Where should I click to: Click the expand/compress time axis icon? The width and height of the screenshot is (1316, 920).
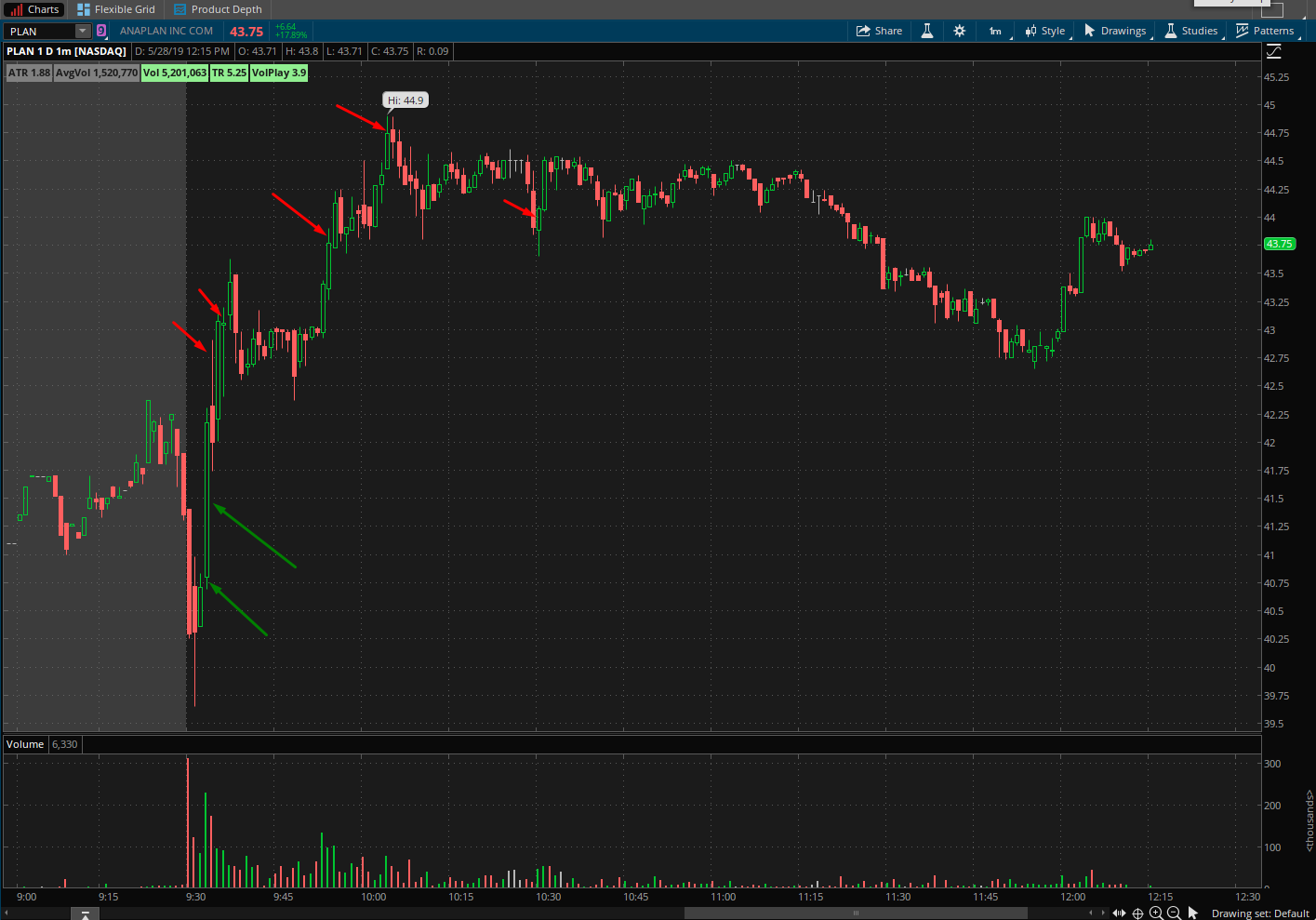(1119, 913)
